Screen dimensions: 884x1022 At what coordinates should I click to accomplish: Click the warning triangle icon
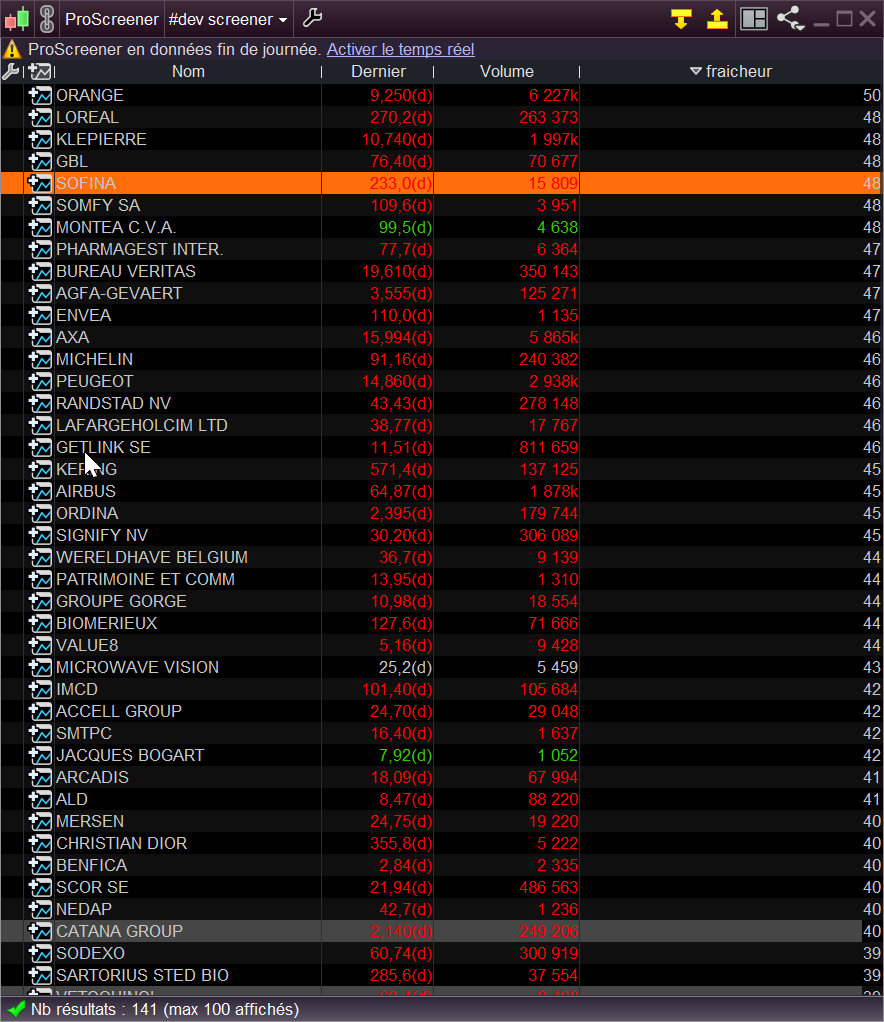[12, 50]
